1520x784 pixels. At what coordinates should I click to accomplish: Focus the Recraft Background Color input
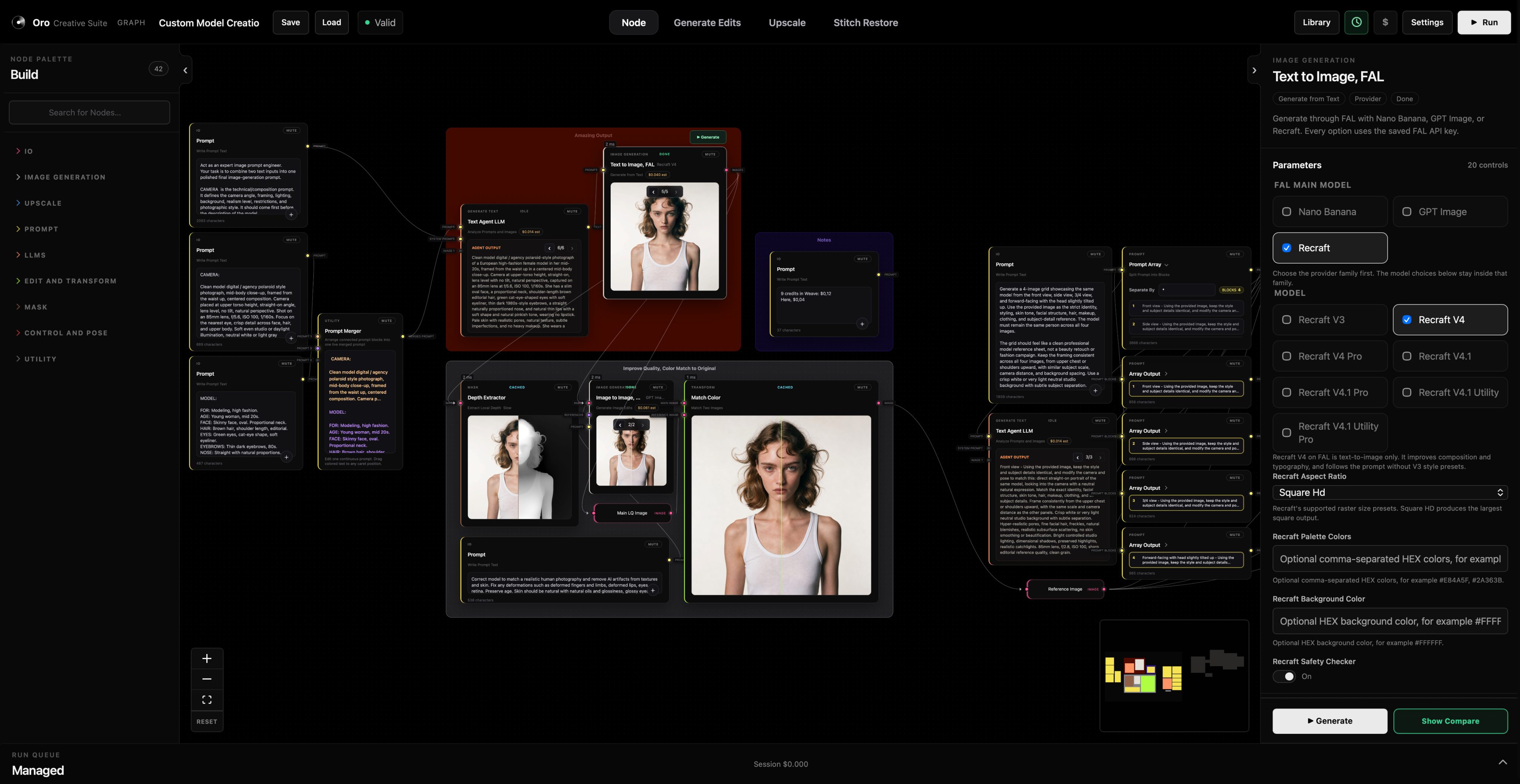[1390, 621]
